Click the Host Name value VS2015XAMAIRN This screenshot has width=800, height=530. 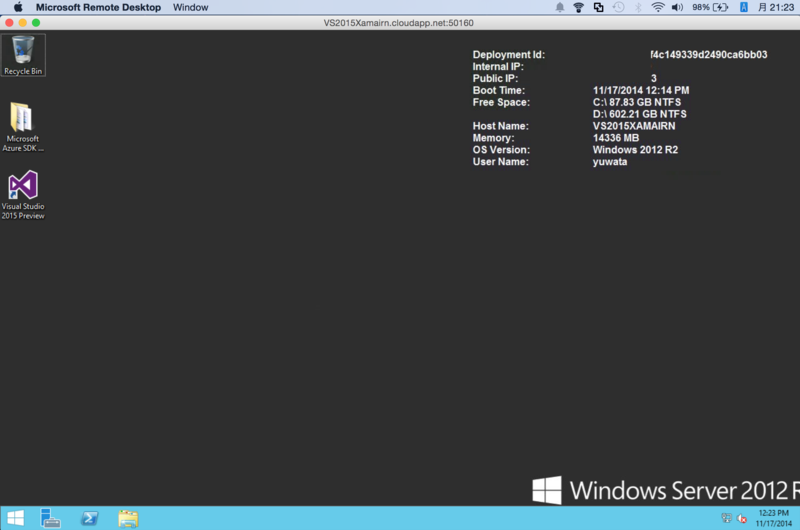[x=634, y=126]
